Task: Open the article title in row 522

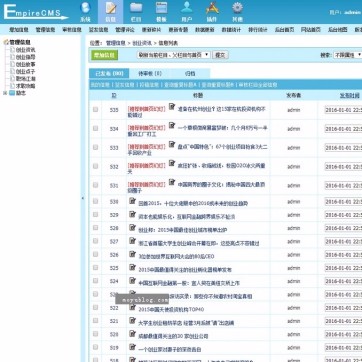Action: click(171, 310)
